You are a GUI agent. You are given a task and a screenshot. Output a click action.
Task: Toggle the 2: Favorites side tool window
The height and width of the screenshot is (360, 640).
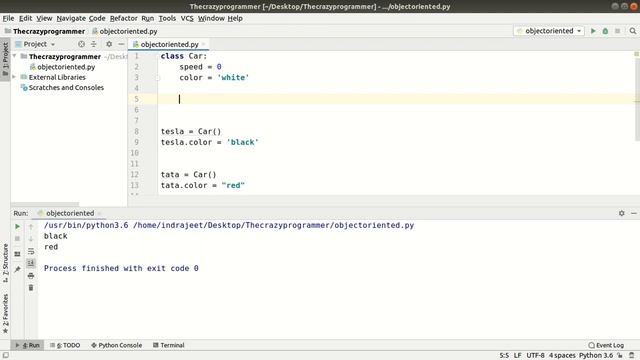point(5,313)
